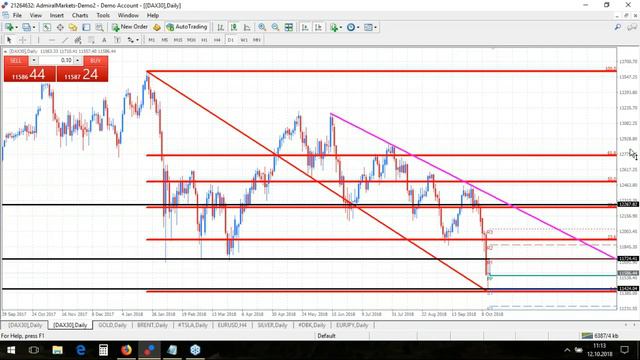The image size is (640, 360).
Task: Select the Text tool (A)
Action: [x=104, y=40]
